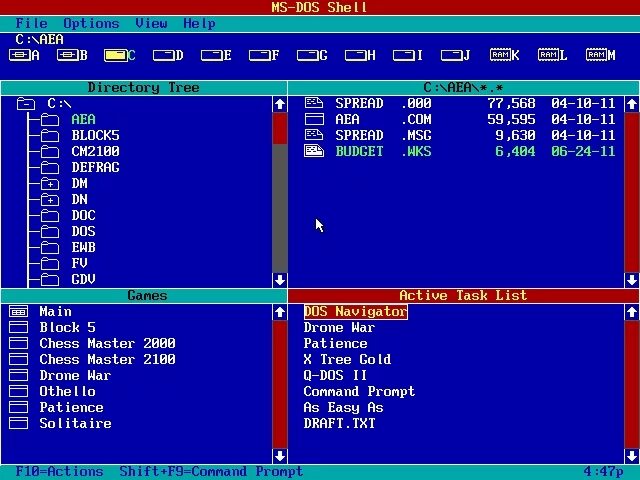Select Q-DOS II task
The height and width of the screenshot is (480, 640).
335,375
